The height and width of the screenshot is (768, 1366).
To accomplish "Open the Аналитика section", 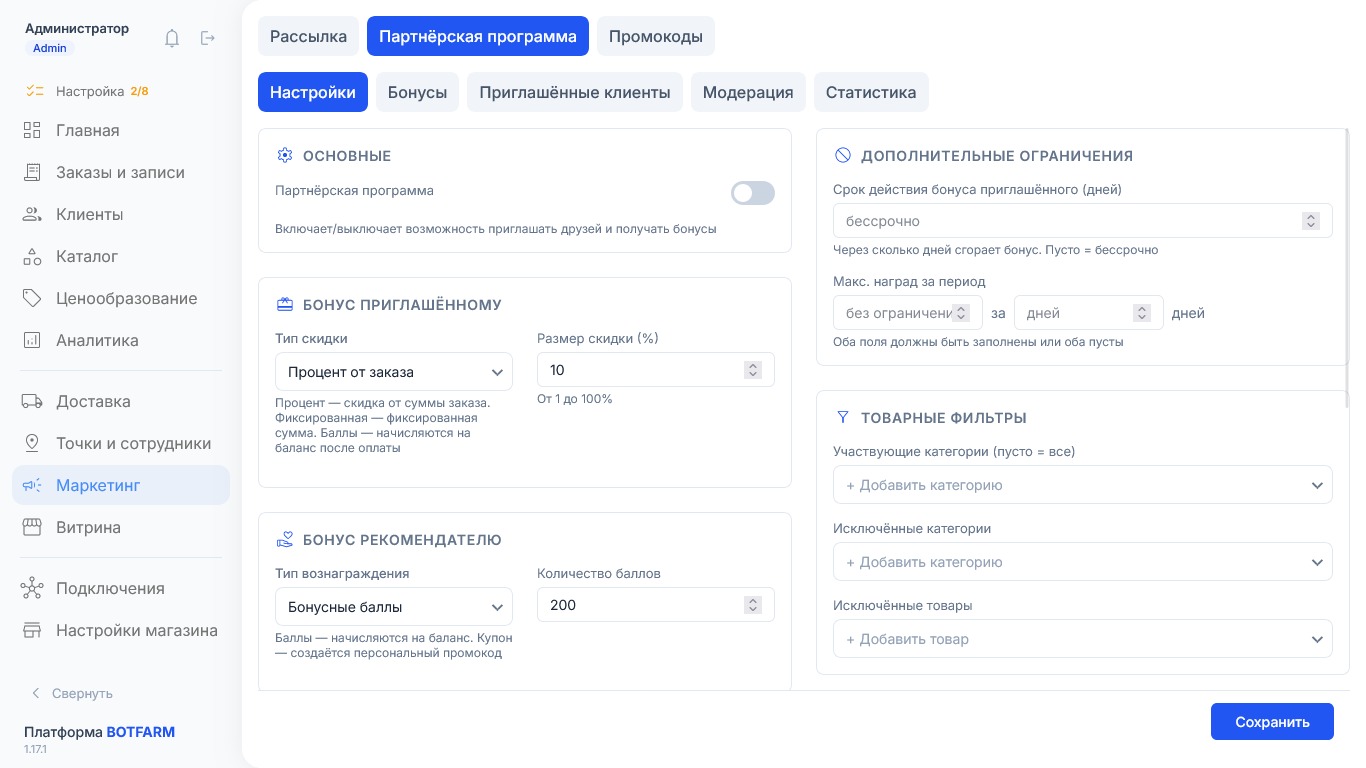I will [x=121, y=340].
